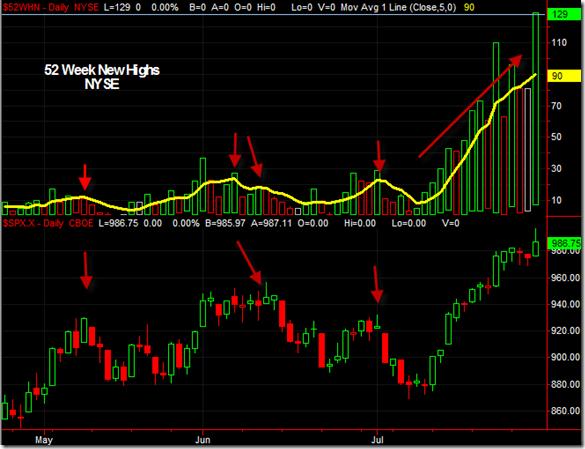Click the yellow moving average line end

[x=535, y=75]
